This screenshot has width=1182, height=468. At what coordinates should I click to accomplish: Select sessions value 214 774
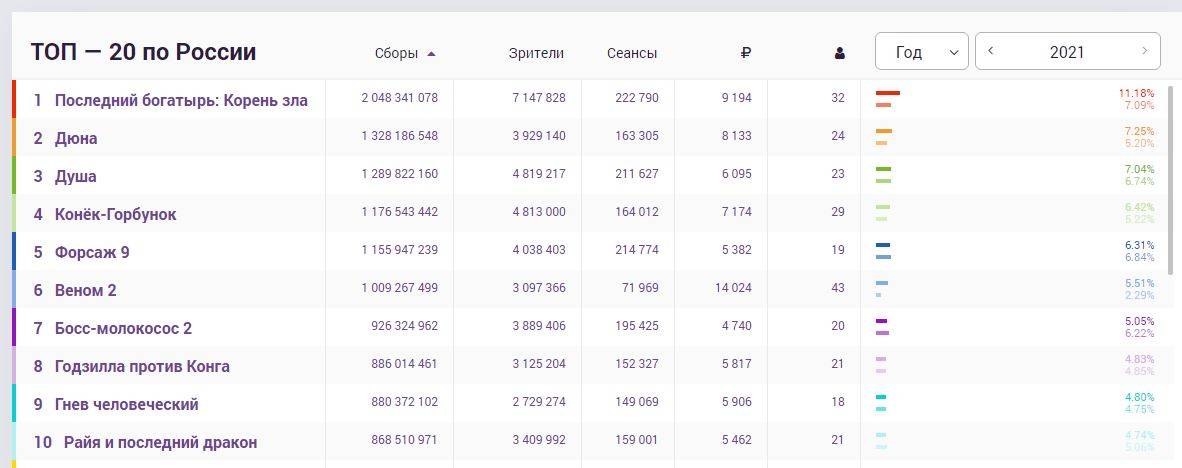point(637,249)
